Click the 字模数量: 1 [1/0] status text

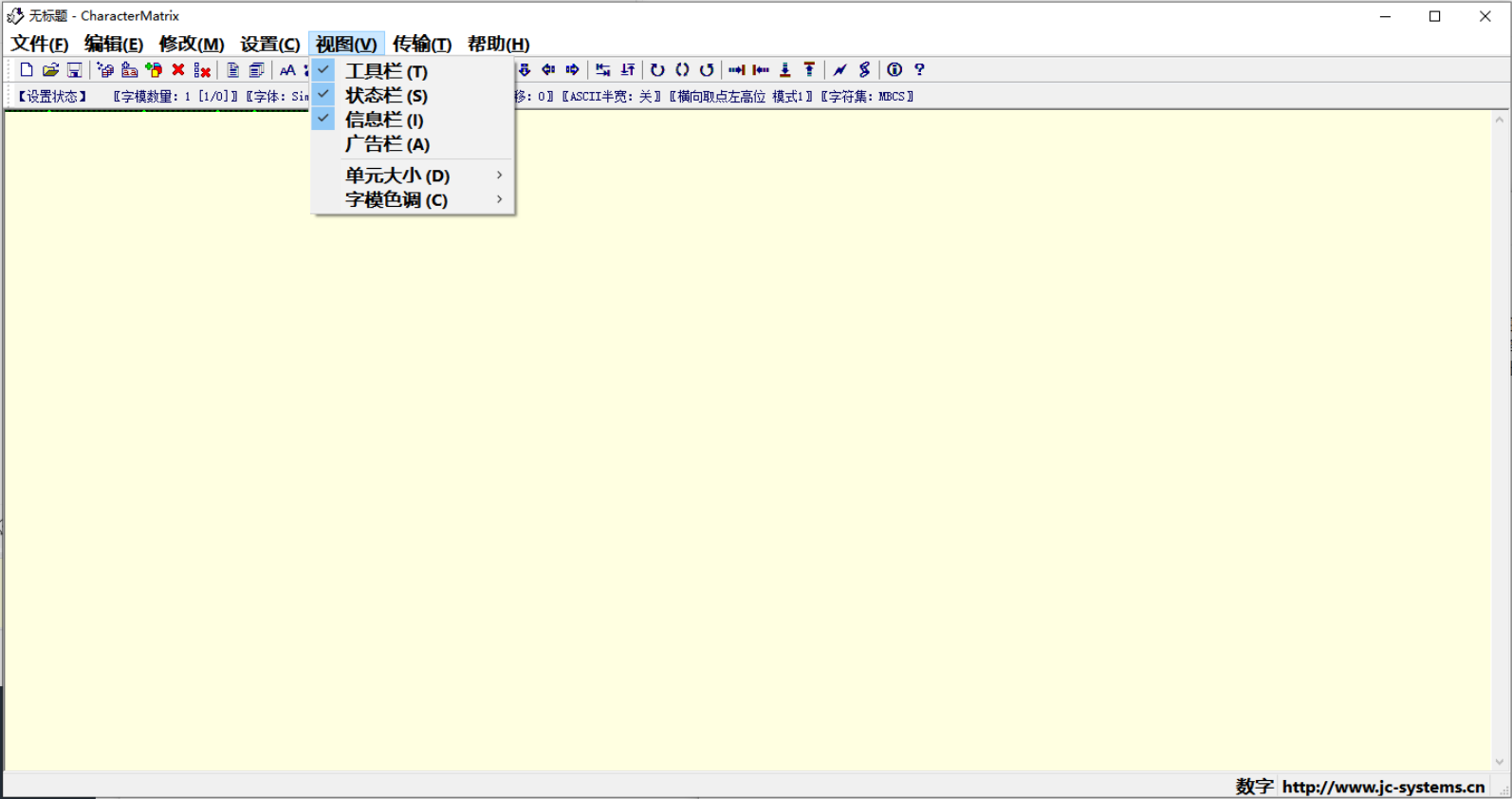pos(175,97)
